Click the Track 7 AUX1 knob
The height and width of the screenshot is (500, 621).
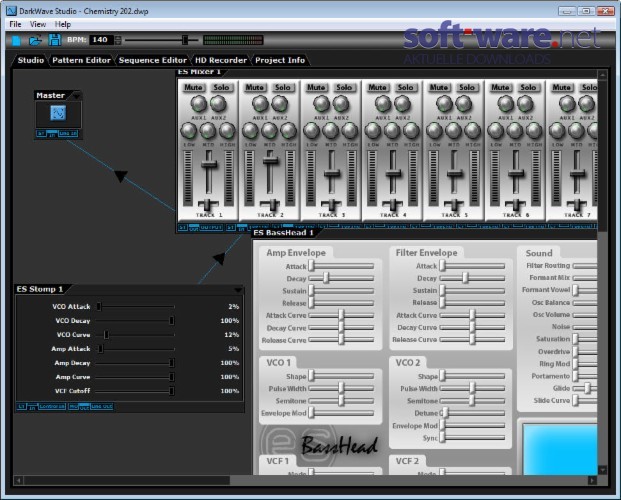tap(567, 104)
